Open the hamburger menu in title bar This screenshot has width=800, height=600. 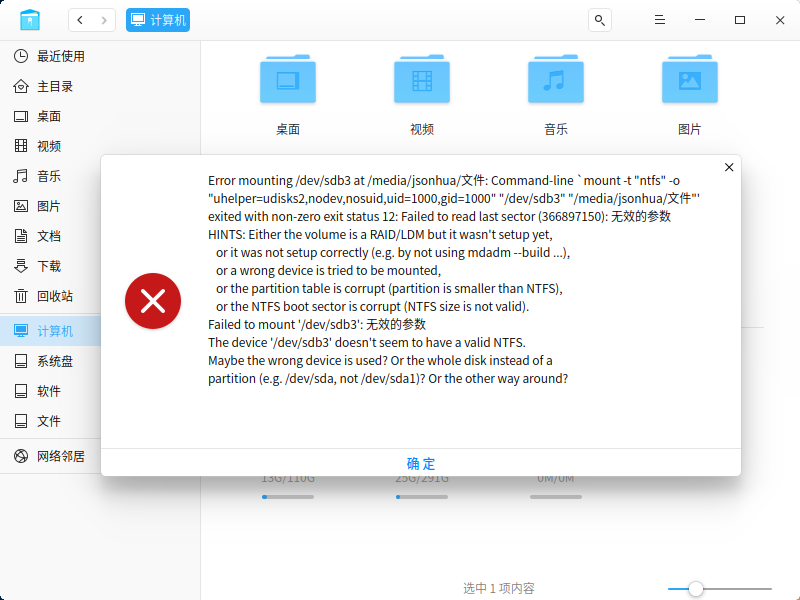pos(660,20)
